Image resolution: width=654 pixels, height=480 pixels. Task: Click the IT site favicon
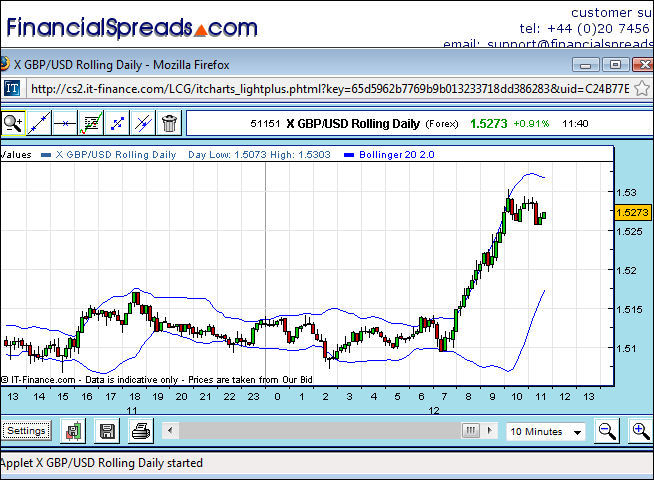pos(12,88)
